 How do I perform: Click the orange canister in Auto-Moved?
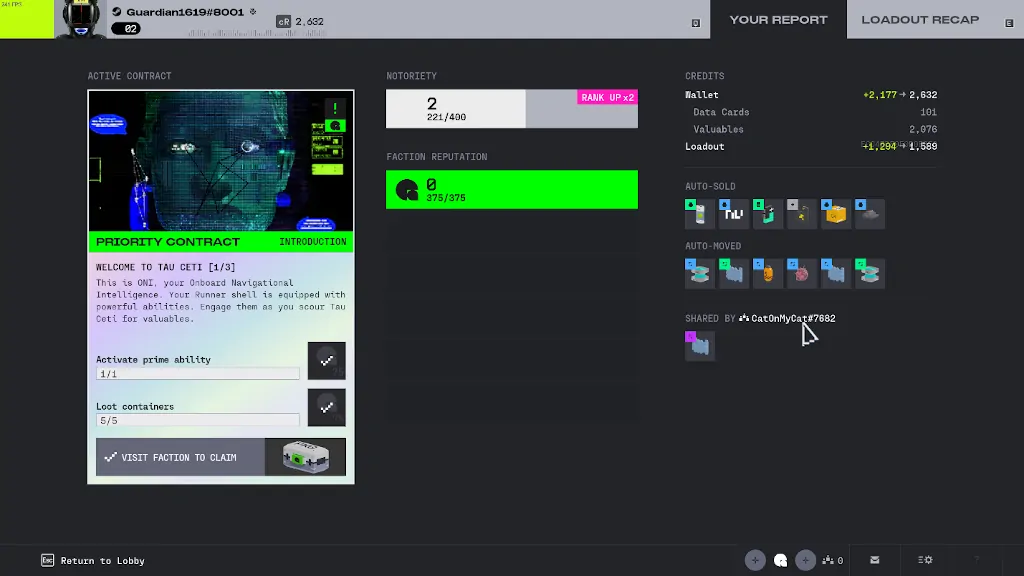point(768,273)
